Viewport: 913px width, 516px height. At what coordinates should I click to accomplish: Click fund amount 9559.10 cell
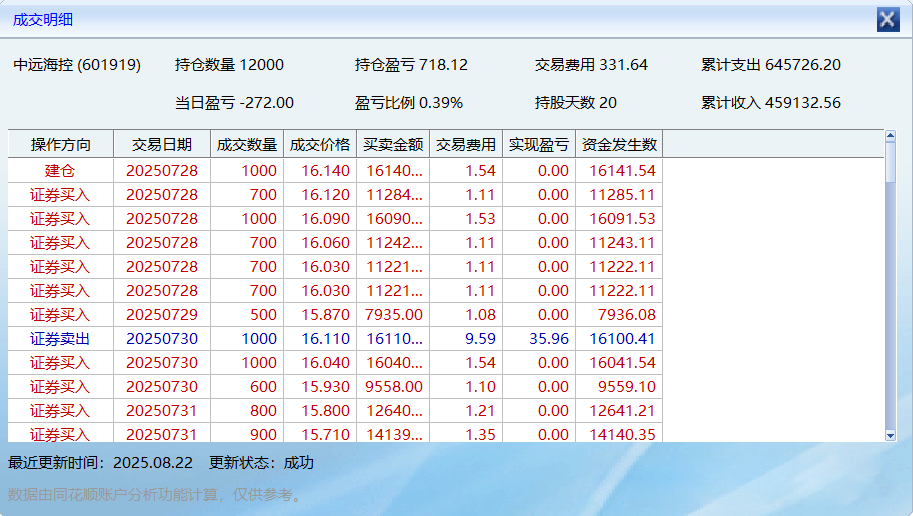click(620, 386)
